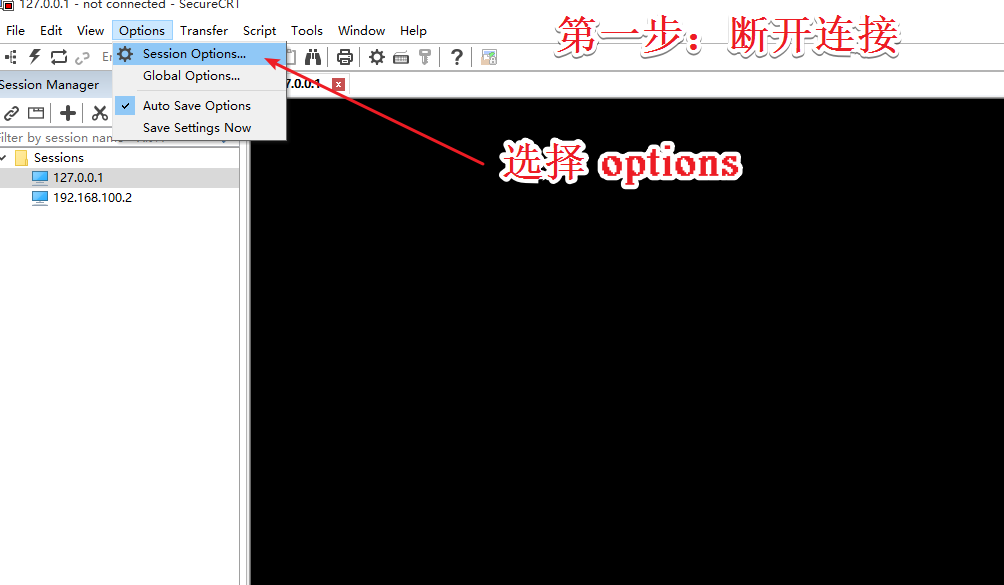Screen dimensions: 1004x585
Task: Select Save Settings Now menu entry
Action: coord(199,128)
